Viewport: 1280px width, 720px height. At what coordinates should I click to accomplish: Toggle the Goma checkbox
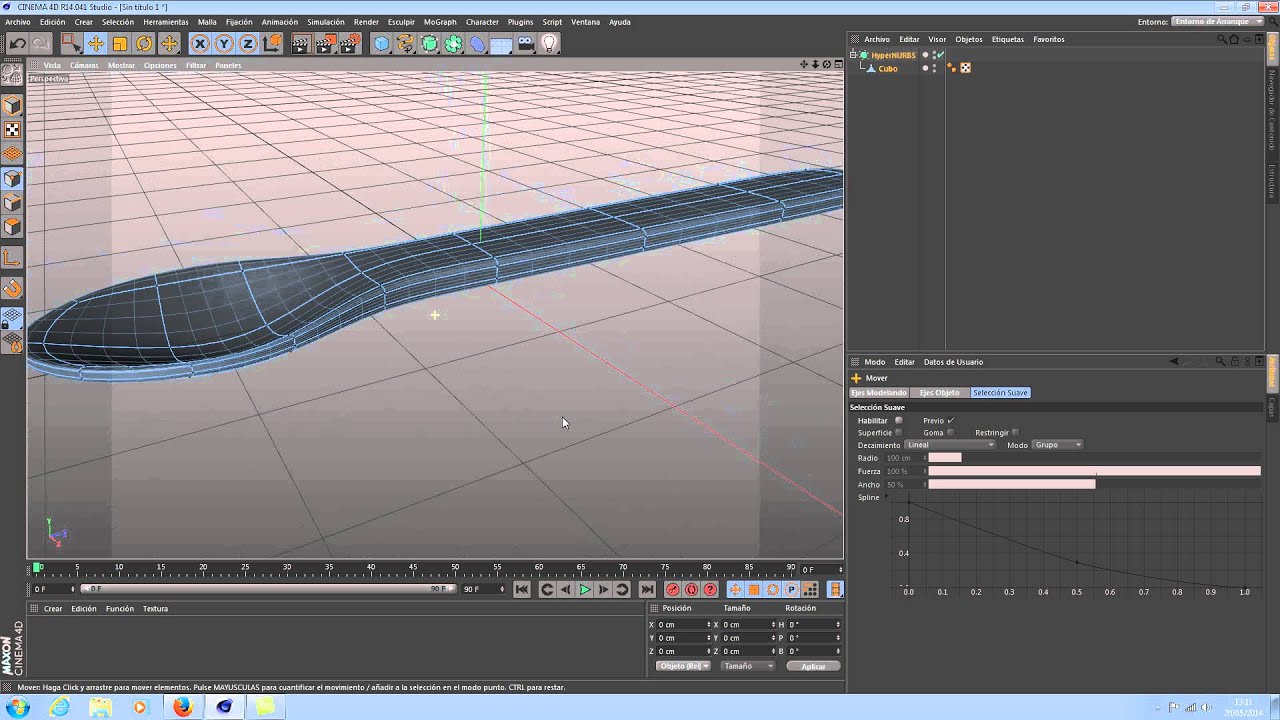[951, 432]
